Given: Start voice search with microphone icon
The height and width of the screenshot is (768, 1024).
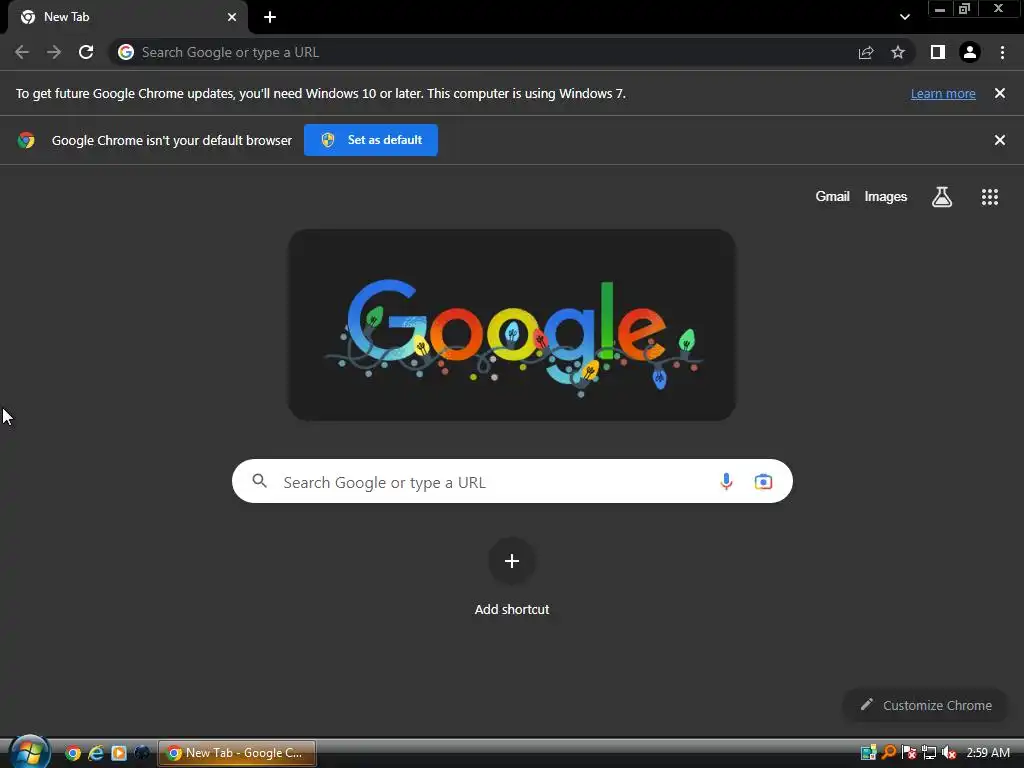Looking at the screenshot, I should 726,481.
